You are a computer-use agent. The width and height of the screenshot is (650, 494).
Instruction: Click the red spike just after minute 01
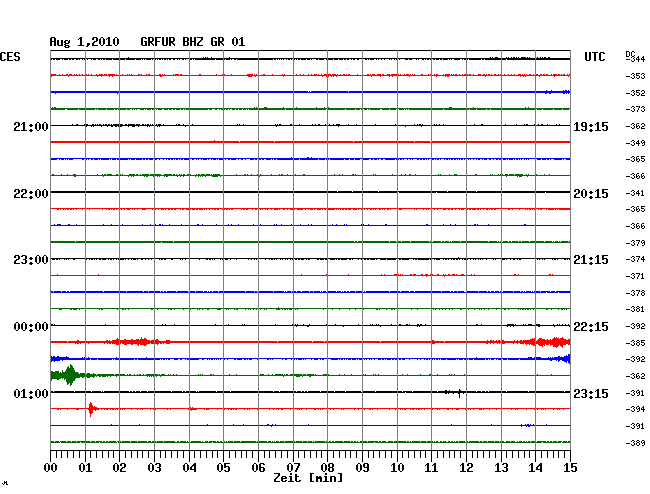(91, 409)
